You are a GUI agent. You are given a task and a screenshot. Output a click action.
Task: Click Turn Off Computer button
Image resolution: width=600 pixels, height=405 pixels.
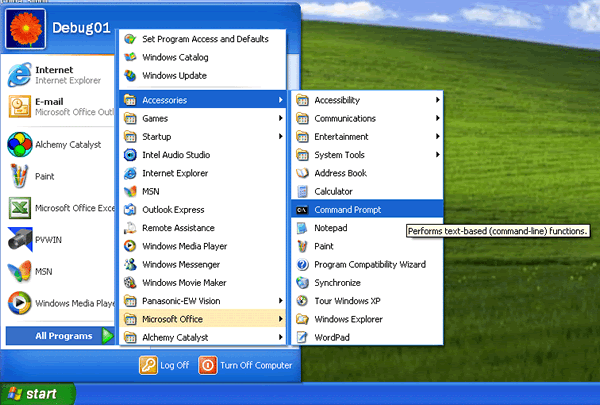pos(245,365)
